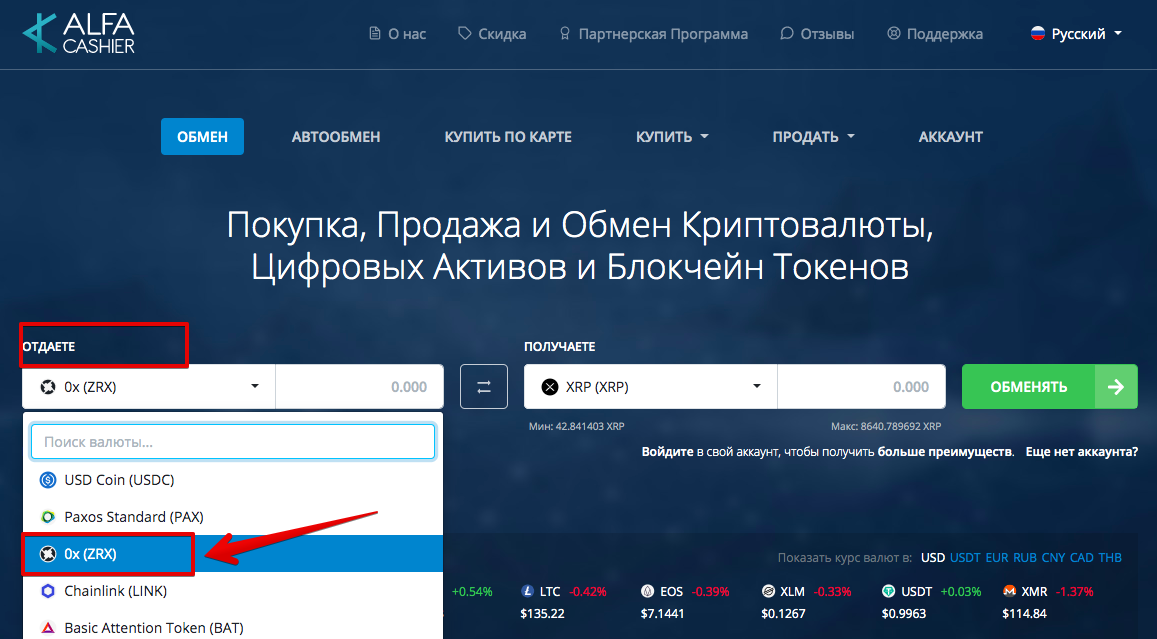Select Paxos Standard (PAX) from list
The width and height of the screenshot is (1157, 639).
232,517
